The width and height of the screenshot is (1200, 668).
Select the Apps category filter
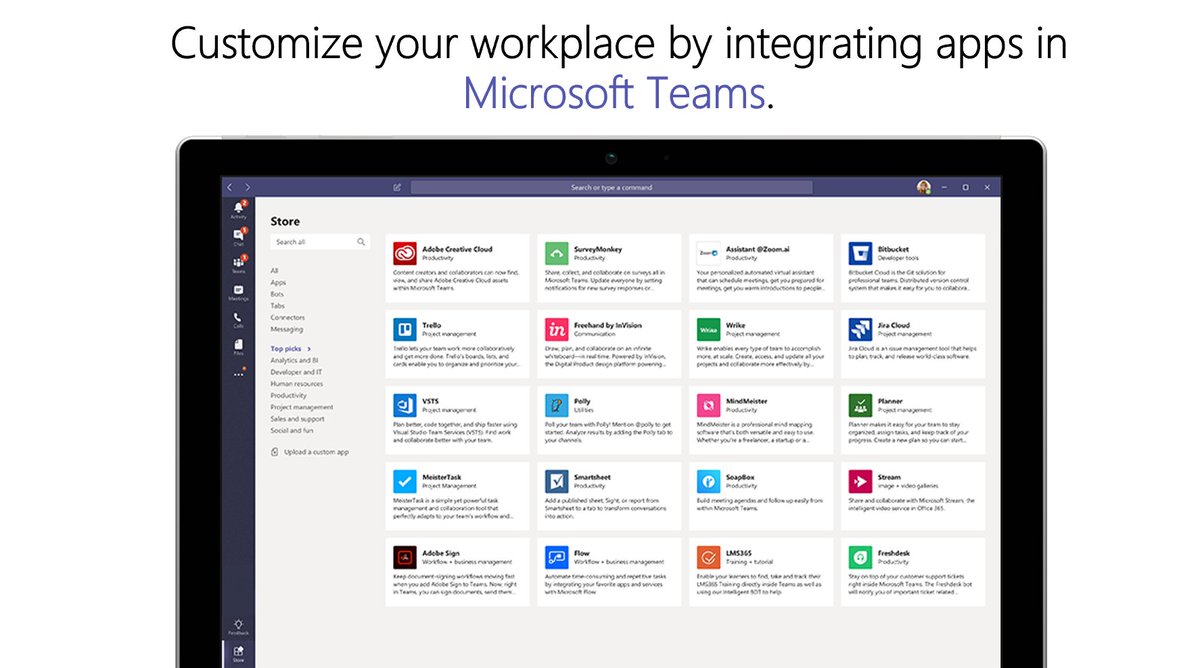[x=278, y=283]
